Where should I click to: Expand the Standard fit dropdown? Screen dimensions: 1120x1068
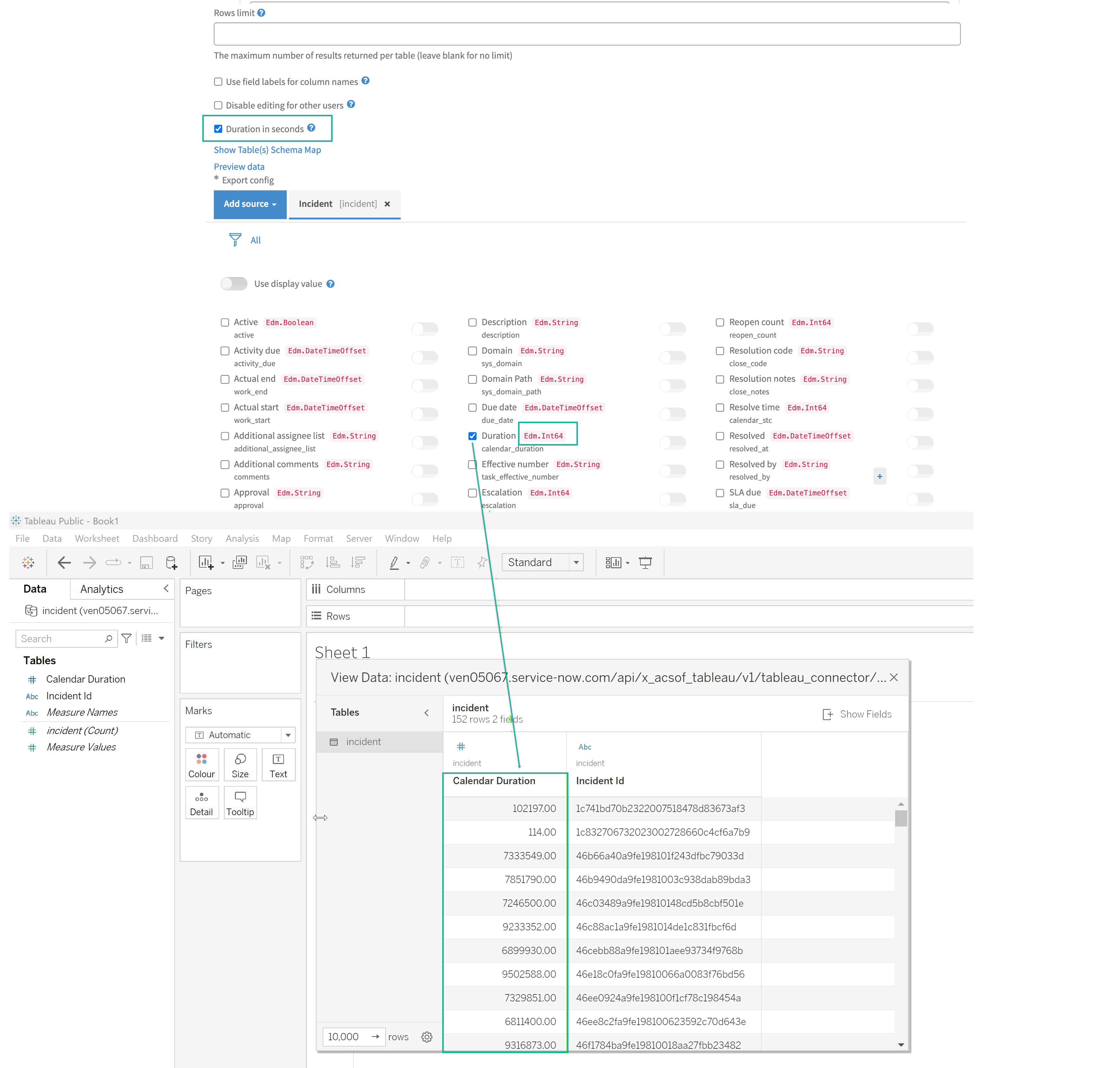(x=576, y=563)
